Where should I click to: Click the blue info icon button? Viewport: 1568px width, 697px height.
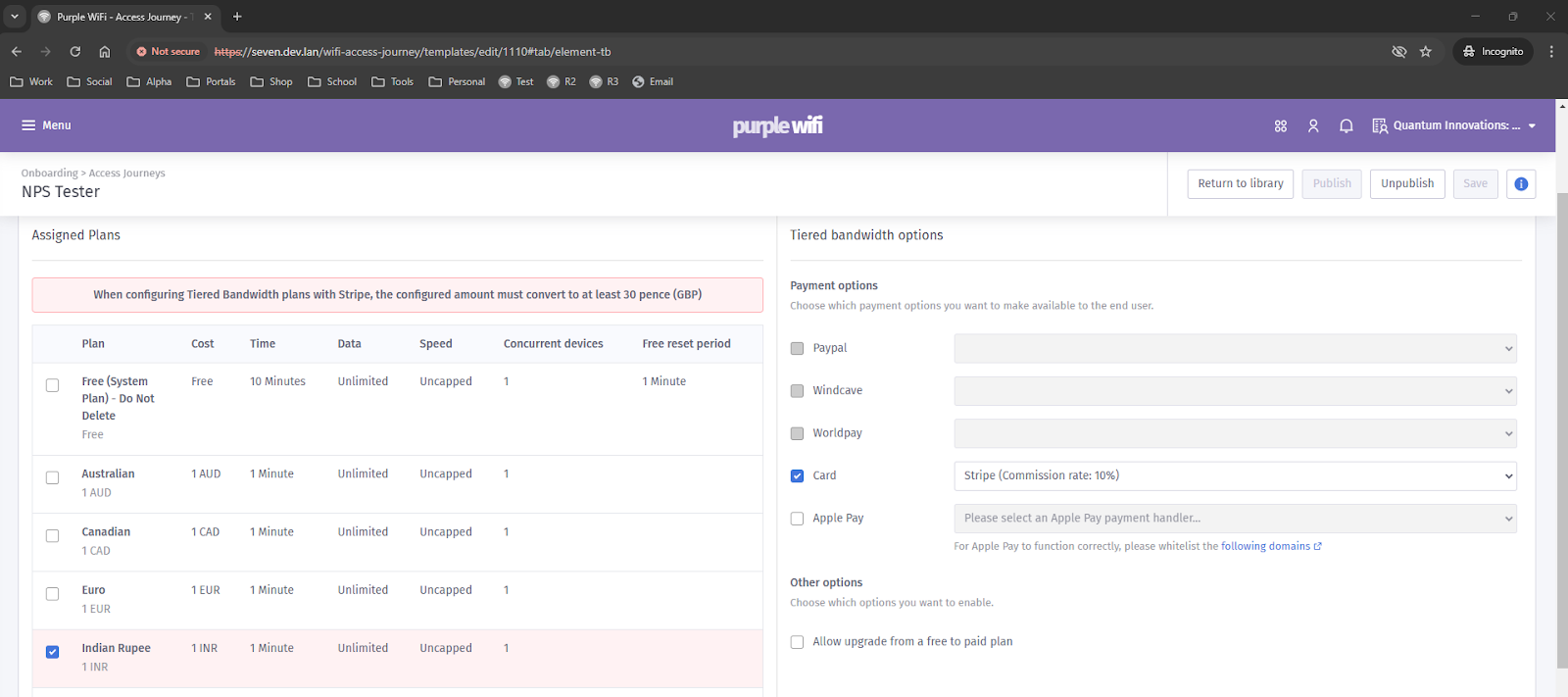pyautogui.click(x=1521, y=183)
